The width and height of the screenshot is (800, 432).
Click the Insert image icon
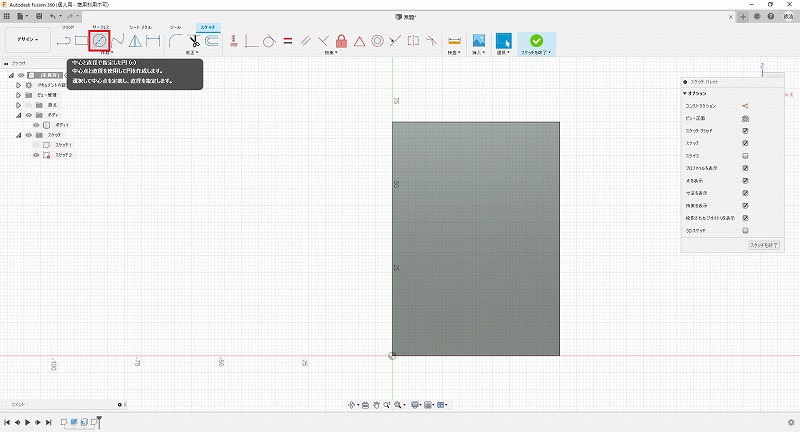(x=479, y=41)
